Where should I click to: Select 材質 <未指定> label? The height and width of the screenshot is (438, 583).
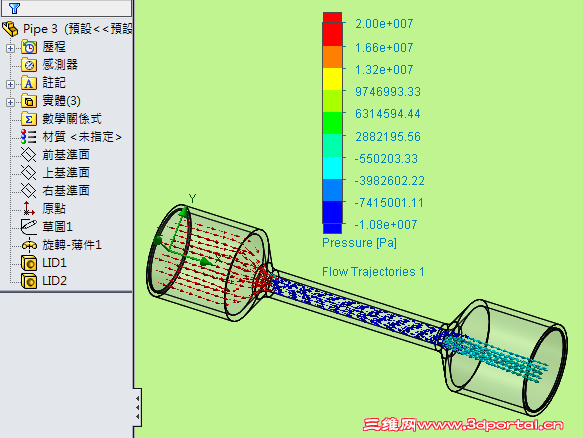point(82,137)
